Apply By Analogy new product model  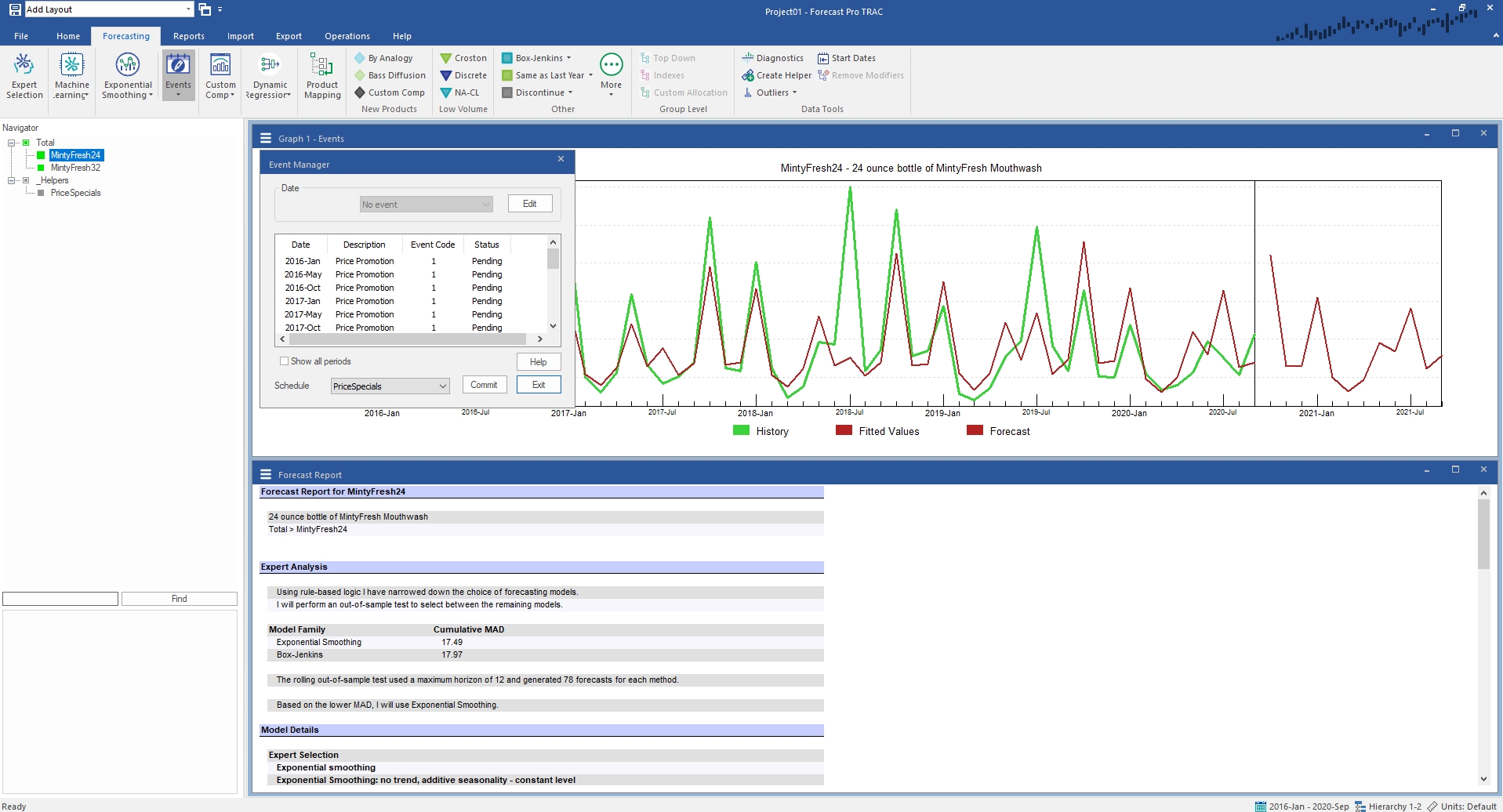pyautogui.click(x=383, y=58)
